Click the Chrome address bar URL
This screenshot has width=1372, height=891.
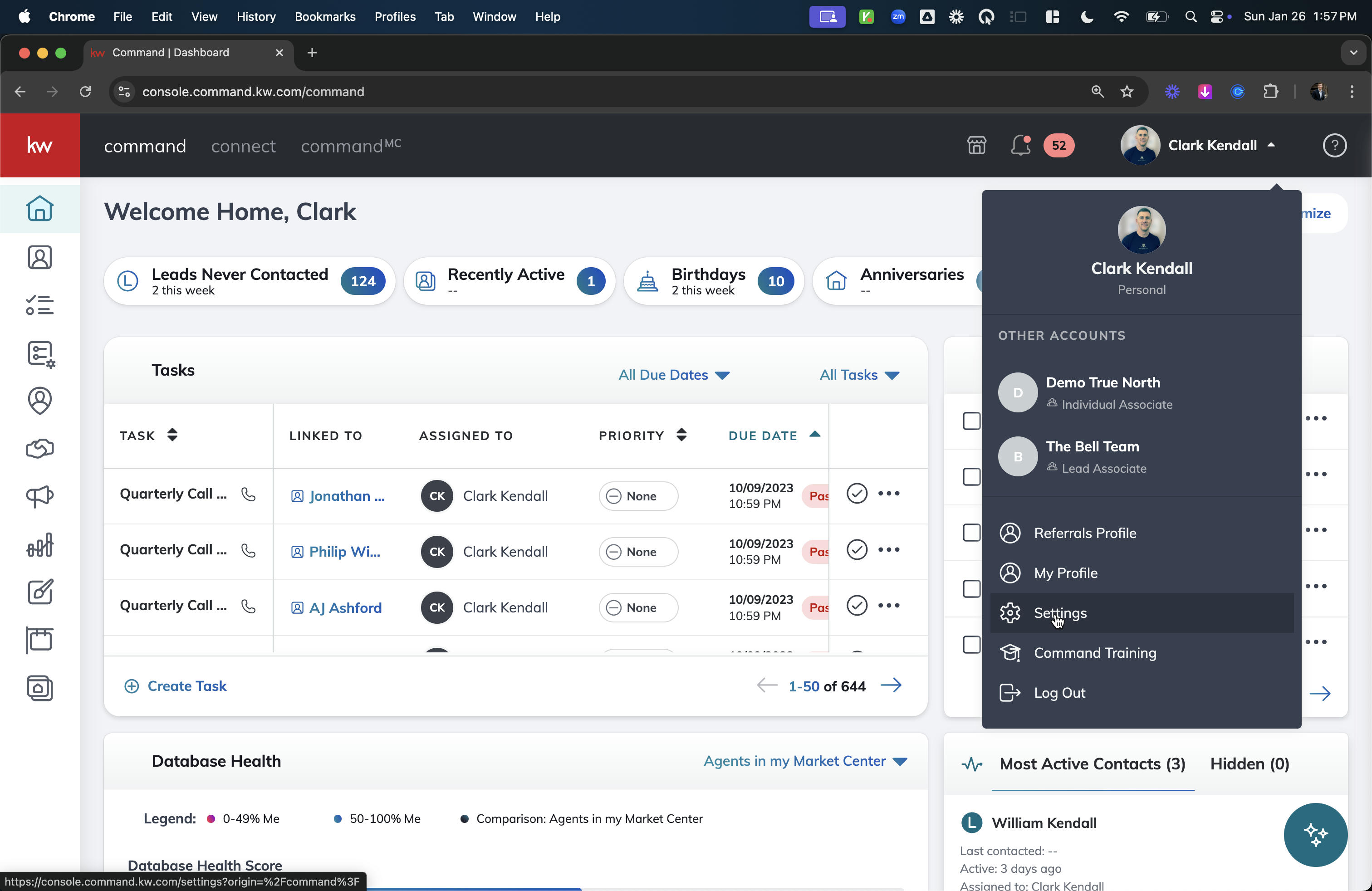click(253, 92)
